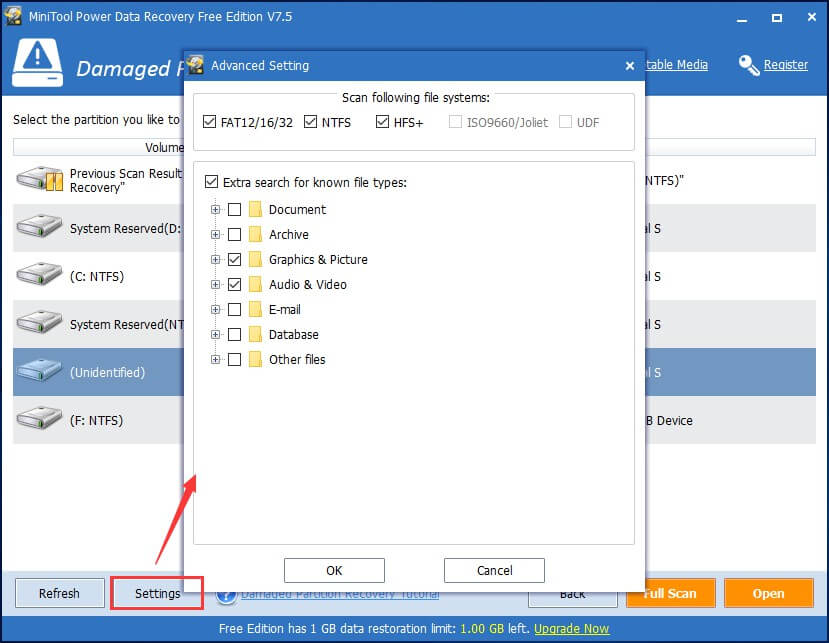
Task: Click the "Audio & Video" label
Action: coord(308,284)
